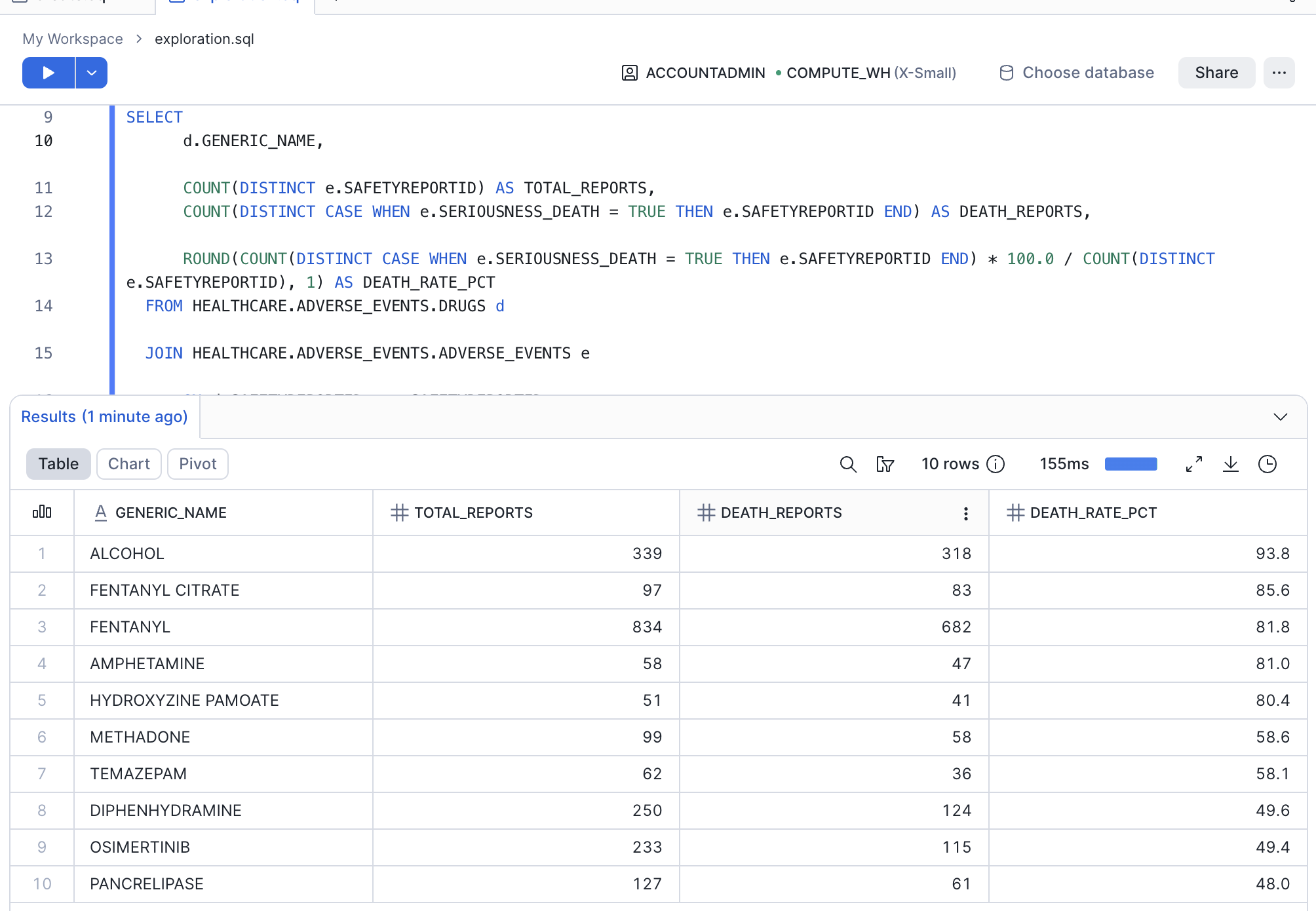Screen dimensions: 1316x911
Task: Switch to Pivot view
Action: tap(198, 464)
